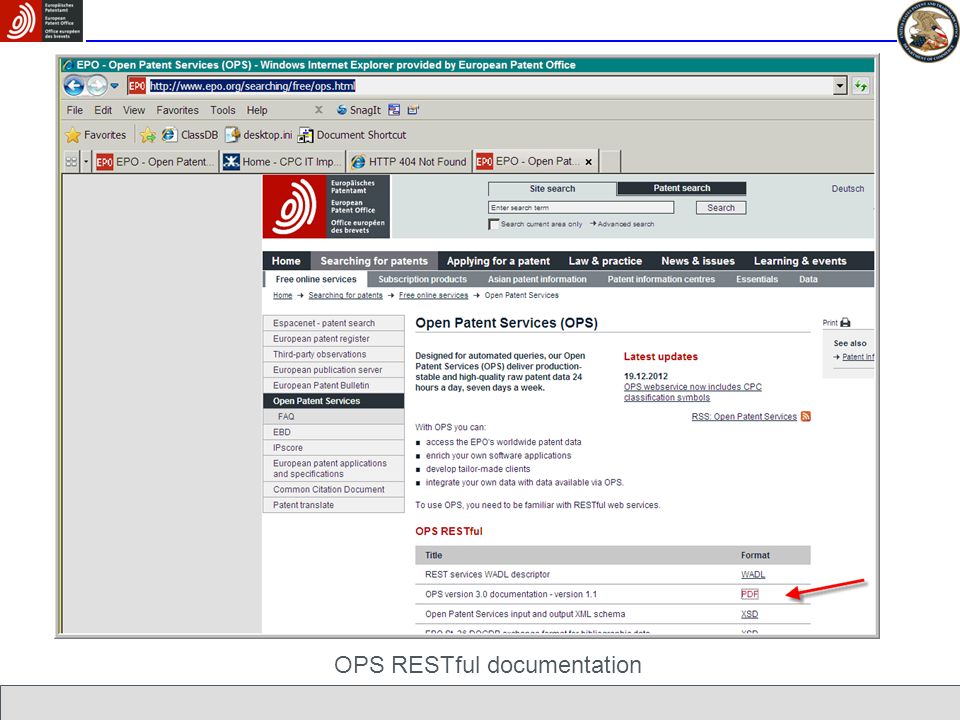Viewport: 960px width, 720px height.
Task: Open Patent translate sidebar item
Action: (334, 505)
